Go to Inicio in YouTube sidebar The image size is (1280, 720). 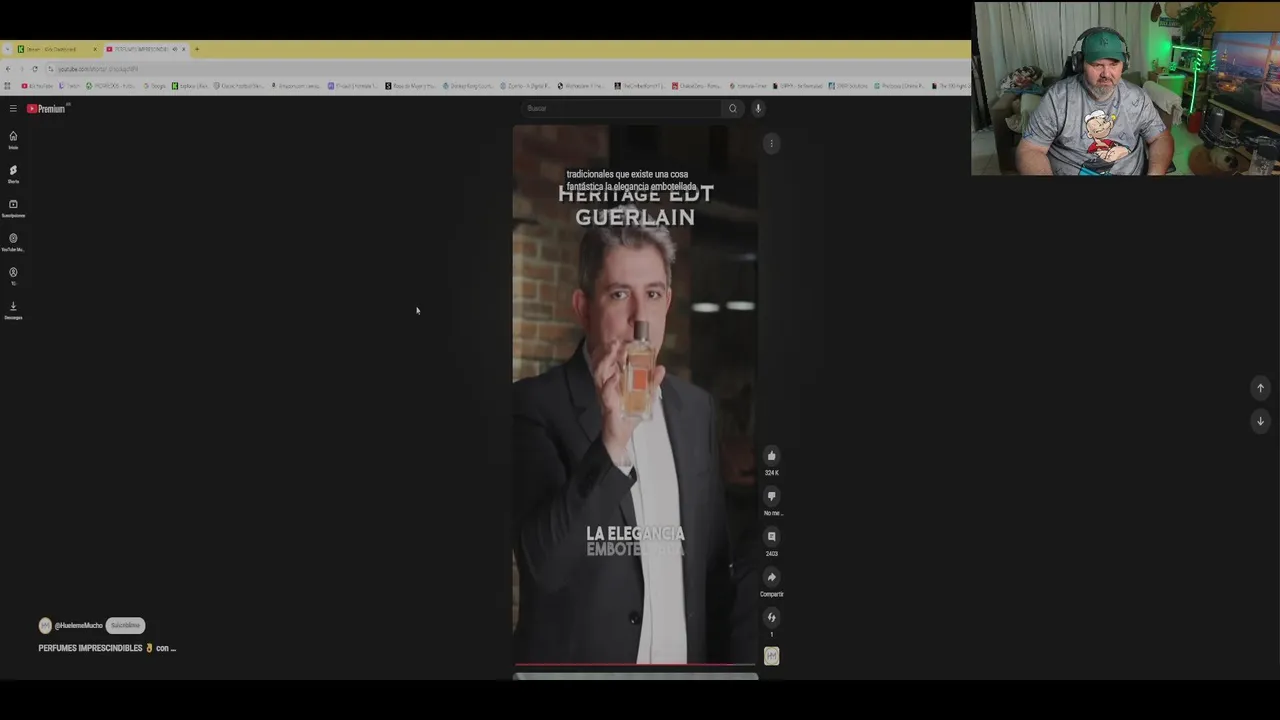tap(13, 140)
